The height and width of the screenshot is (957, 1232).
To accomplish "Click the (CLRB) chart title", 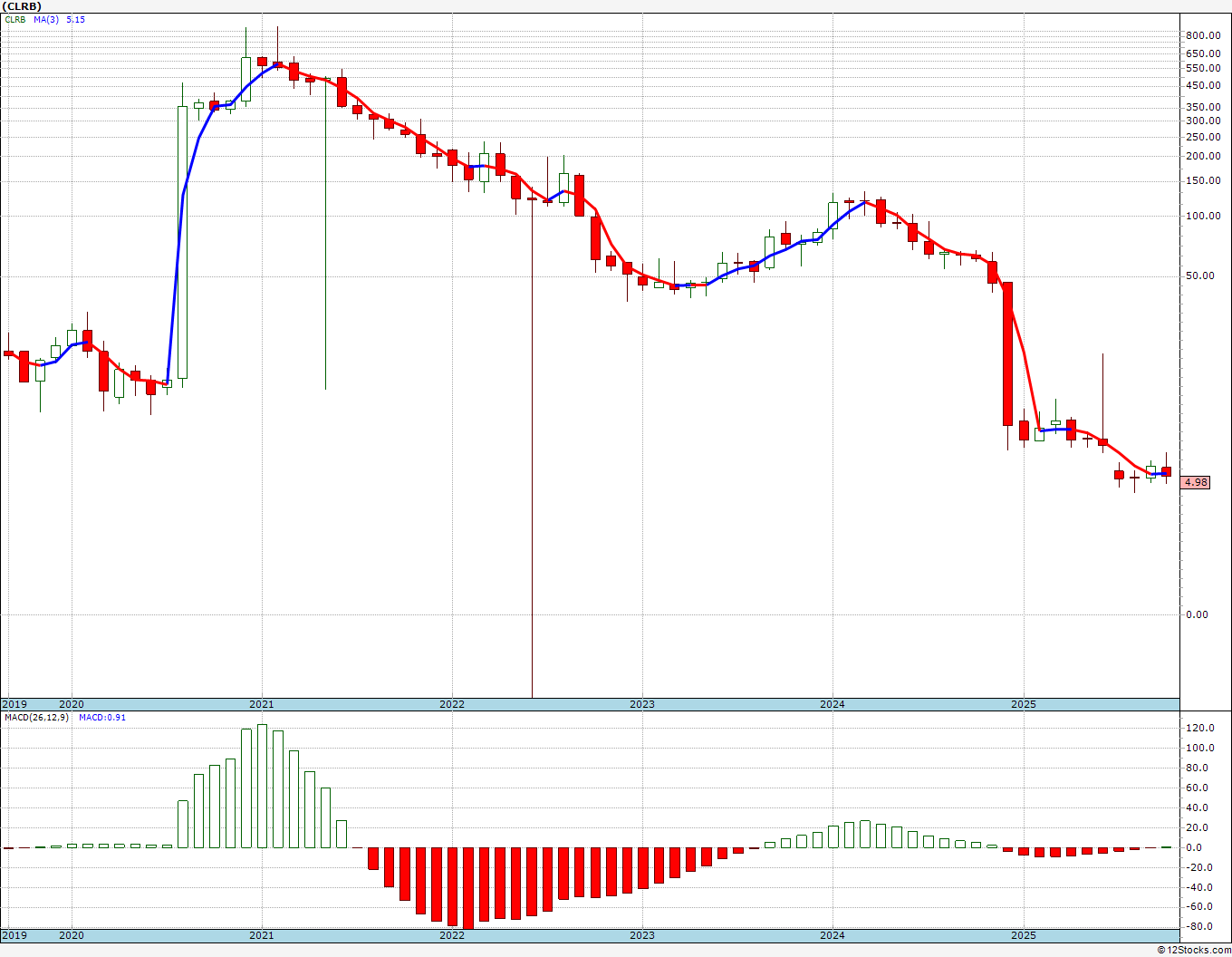I will point(22,6).
